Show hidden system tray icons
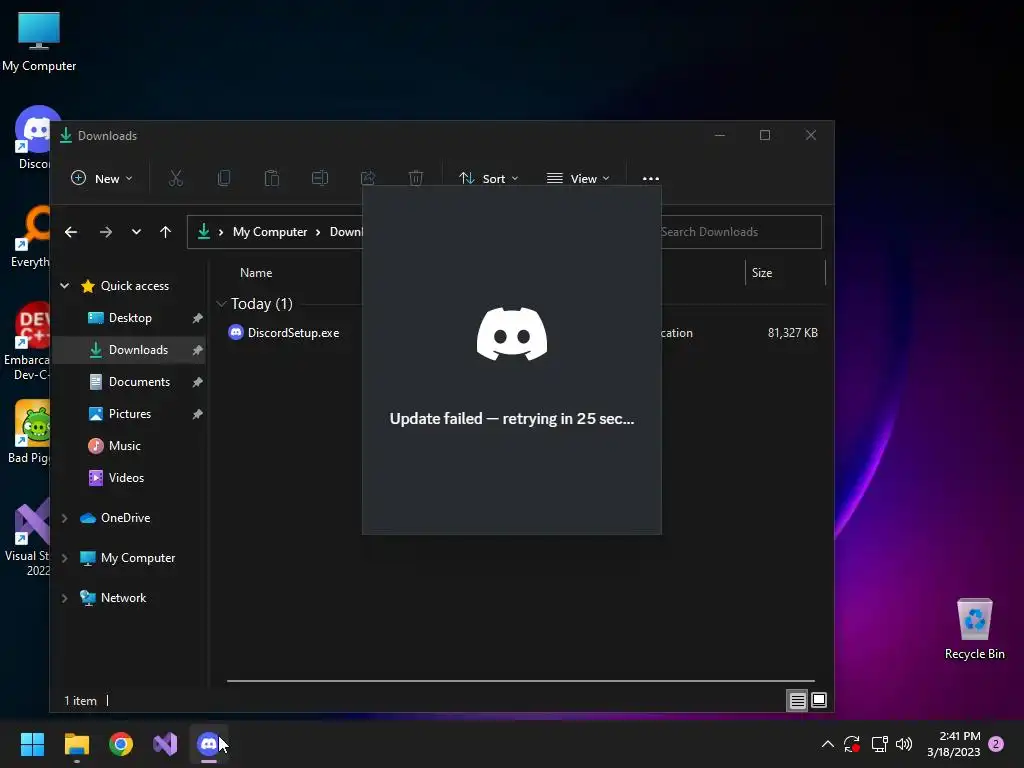Image resolution: width=1024 pixels, height=768 pixels. pyautogui.click(x=827, y=744)
